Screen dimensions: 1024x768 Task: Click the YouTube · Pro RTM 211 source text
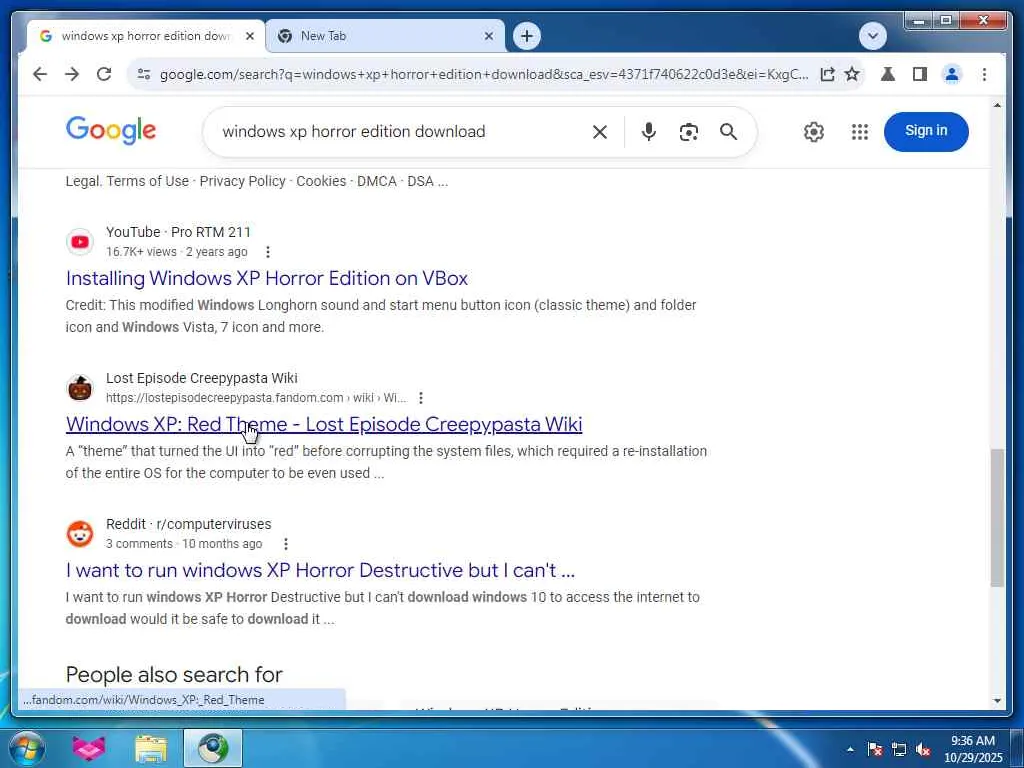click(178, 232)
